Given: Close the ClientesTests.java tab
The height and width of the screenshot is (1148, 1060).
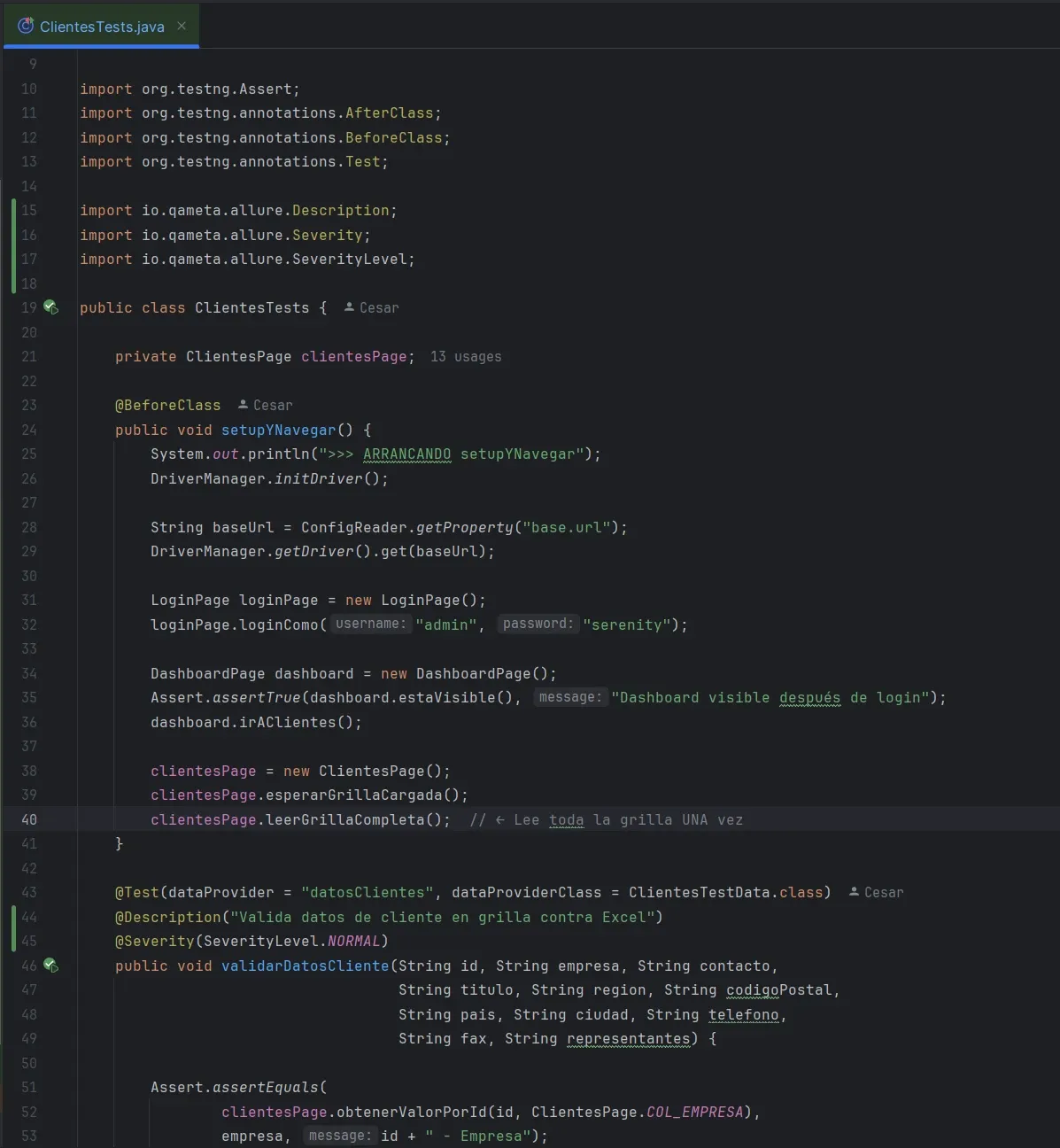Looking at the screenshot, I should click(182, 26).
